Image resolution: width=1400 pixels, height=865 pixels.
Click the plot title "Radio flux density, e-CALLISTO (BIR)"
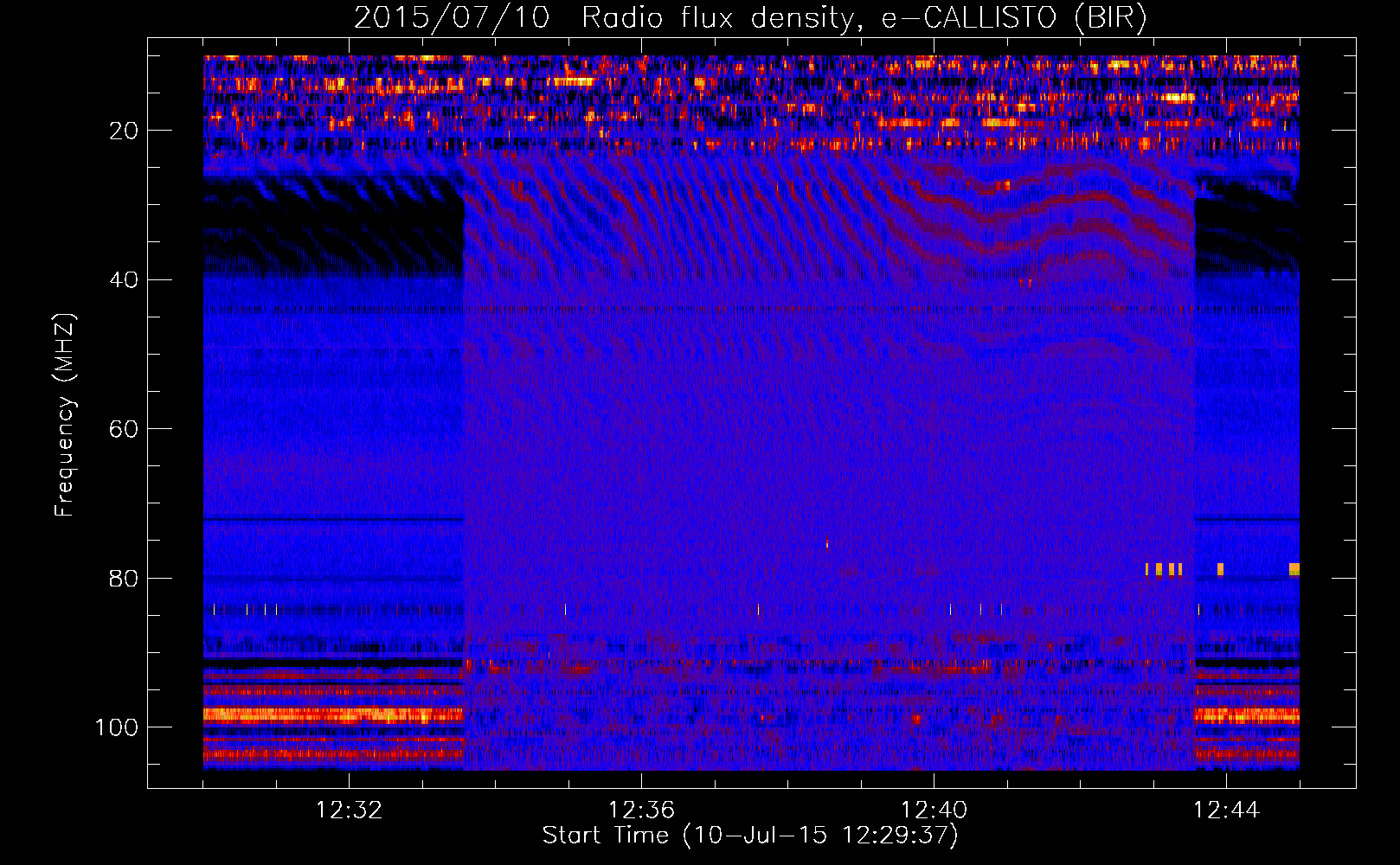pos(864,18)
